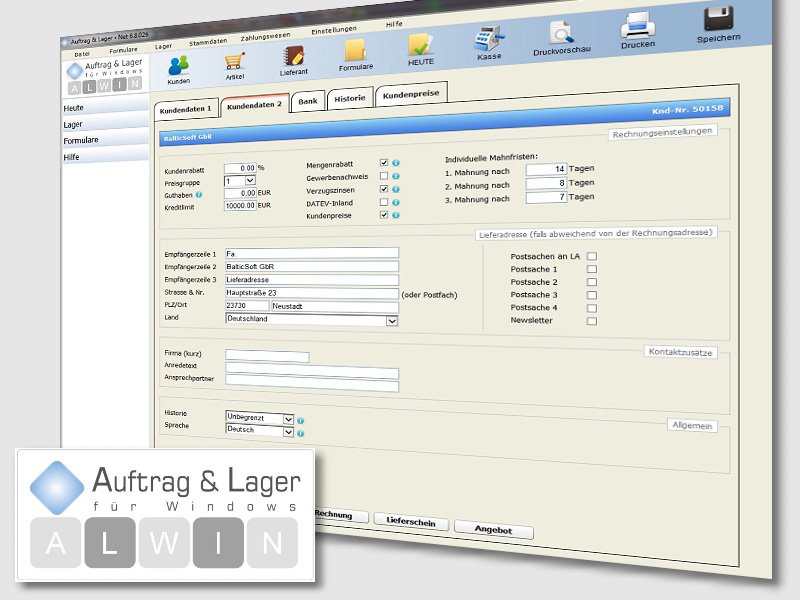Image resolution: width=800 pixels, height=600 pixels.
Task: Click the Kreditlimit field showing 10000.00
Action: (240, 206)
